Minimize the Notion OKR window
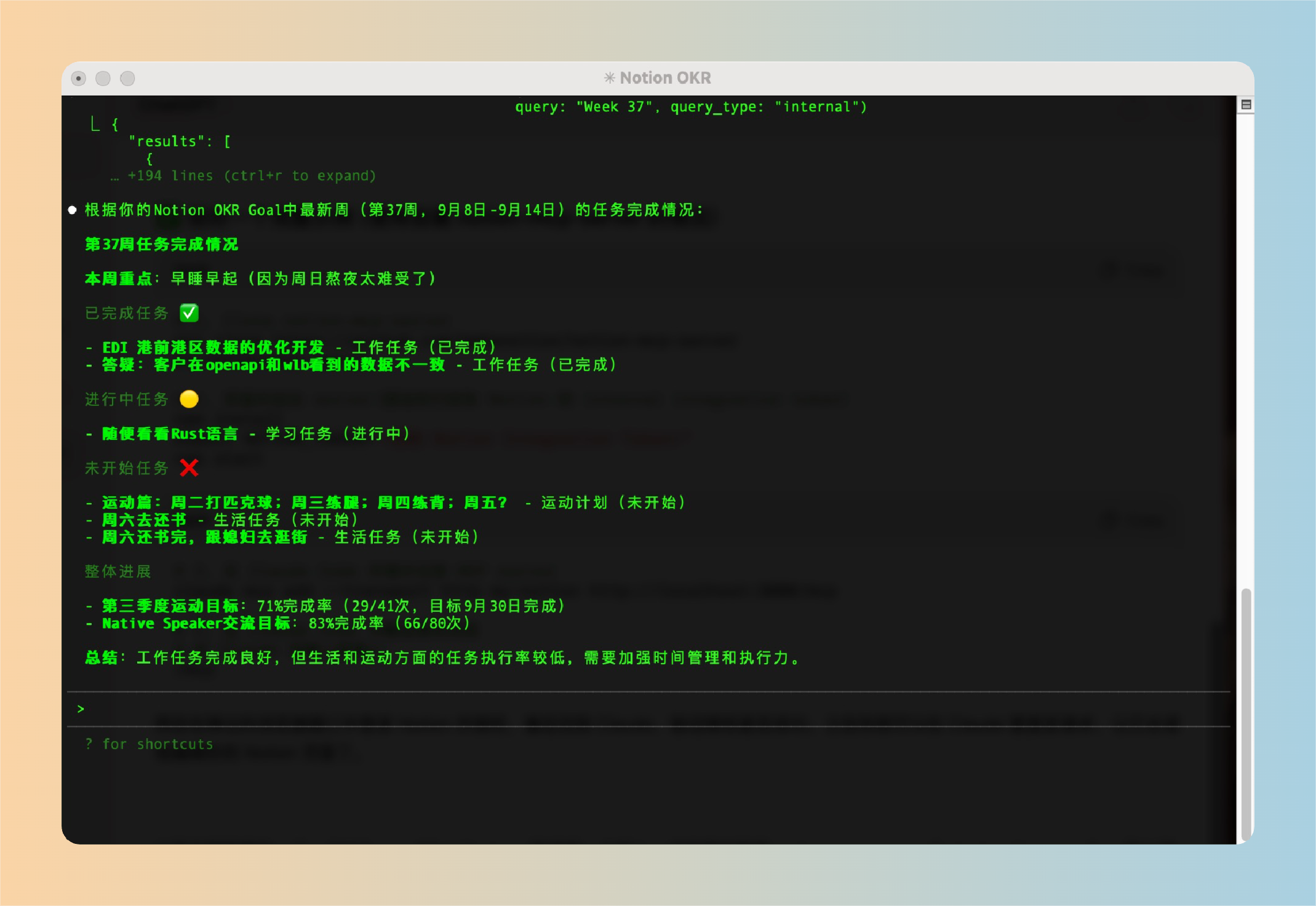This screenshot has width=1316, height=906. coord(103,79)
